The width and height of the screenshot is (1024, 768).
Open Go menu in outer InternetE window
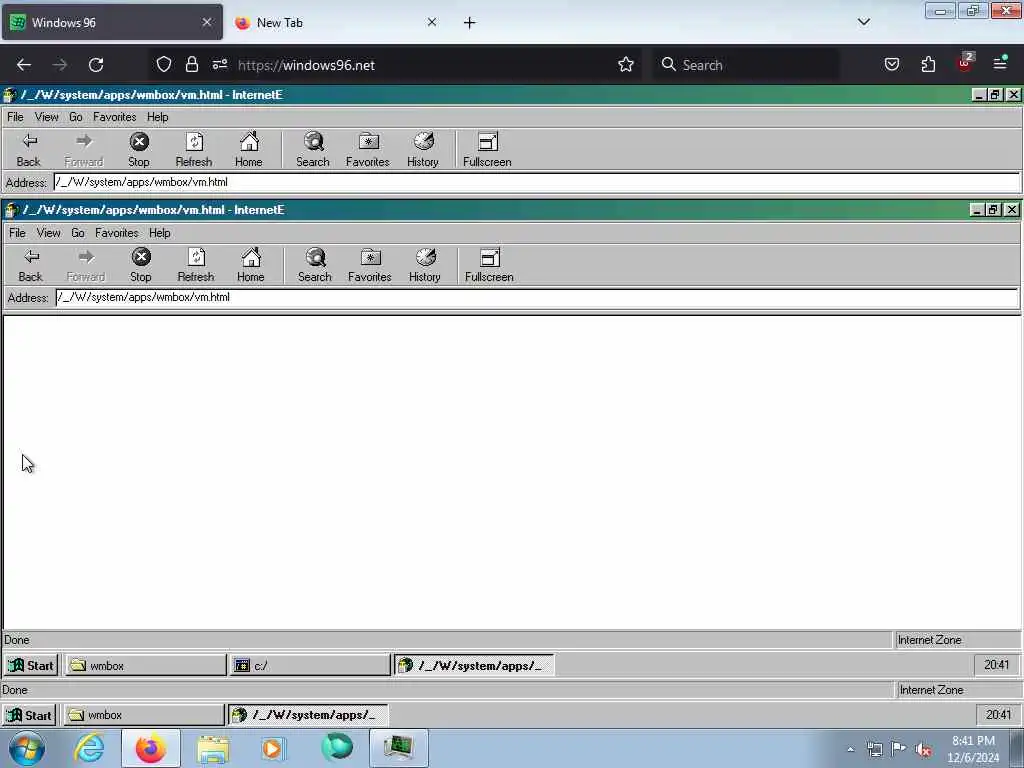coord(76,117)
